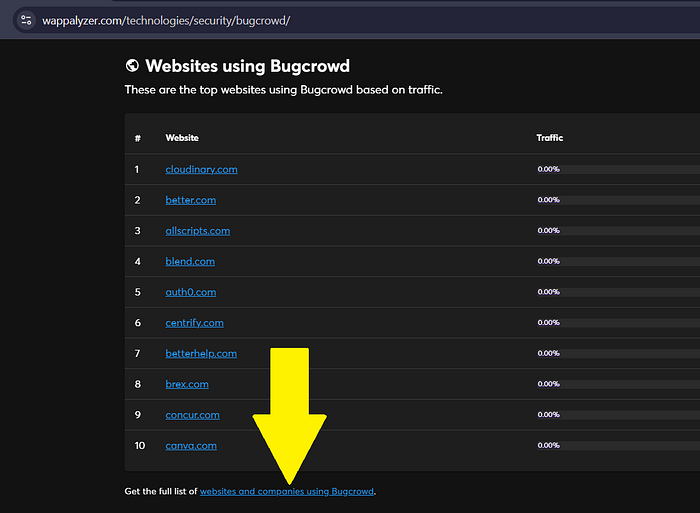Visit allscripts.com from the list

(198, 231)
